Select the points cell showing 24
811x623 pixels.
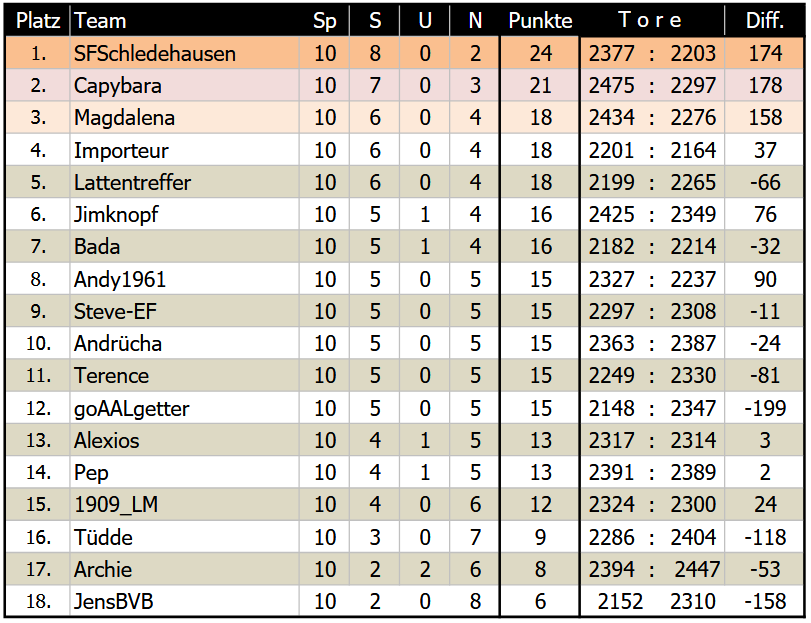[540, 54]
